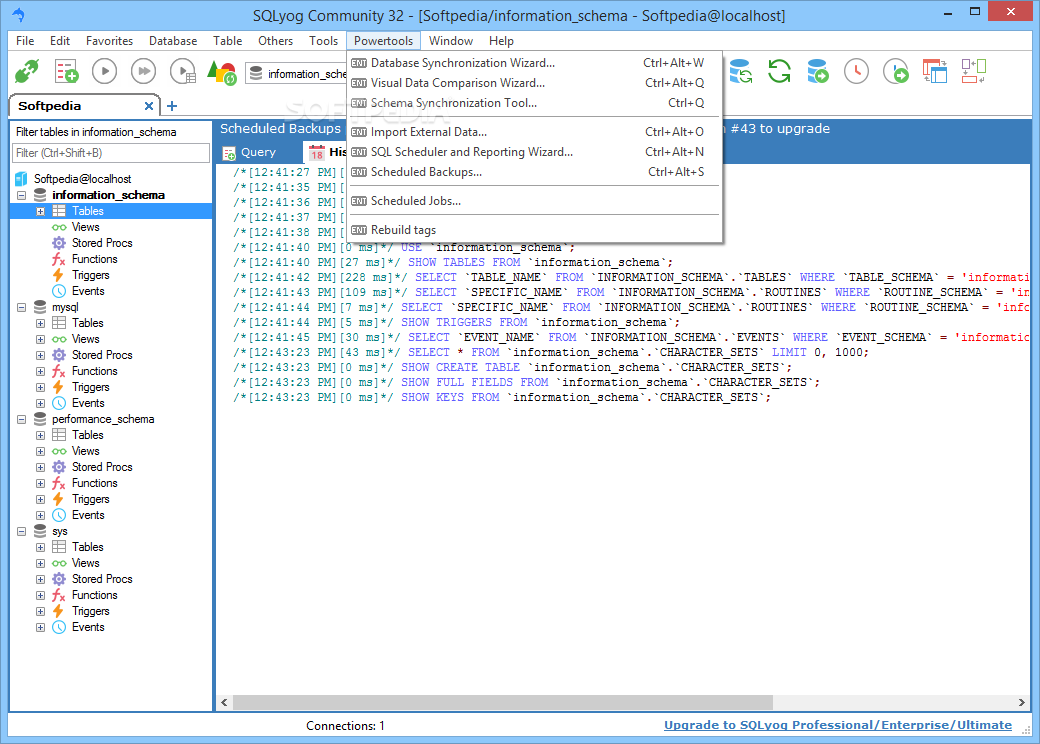
Task: Open the Tools menu
Action: click(x=324, y=40)
